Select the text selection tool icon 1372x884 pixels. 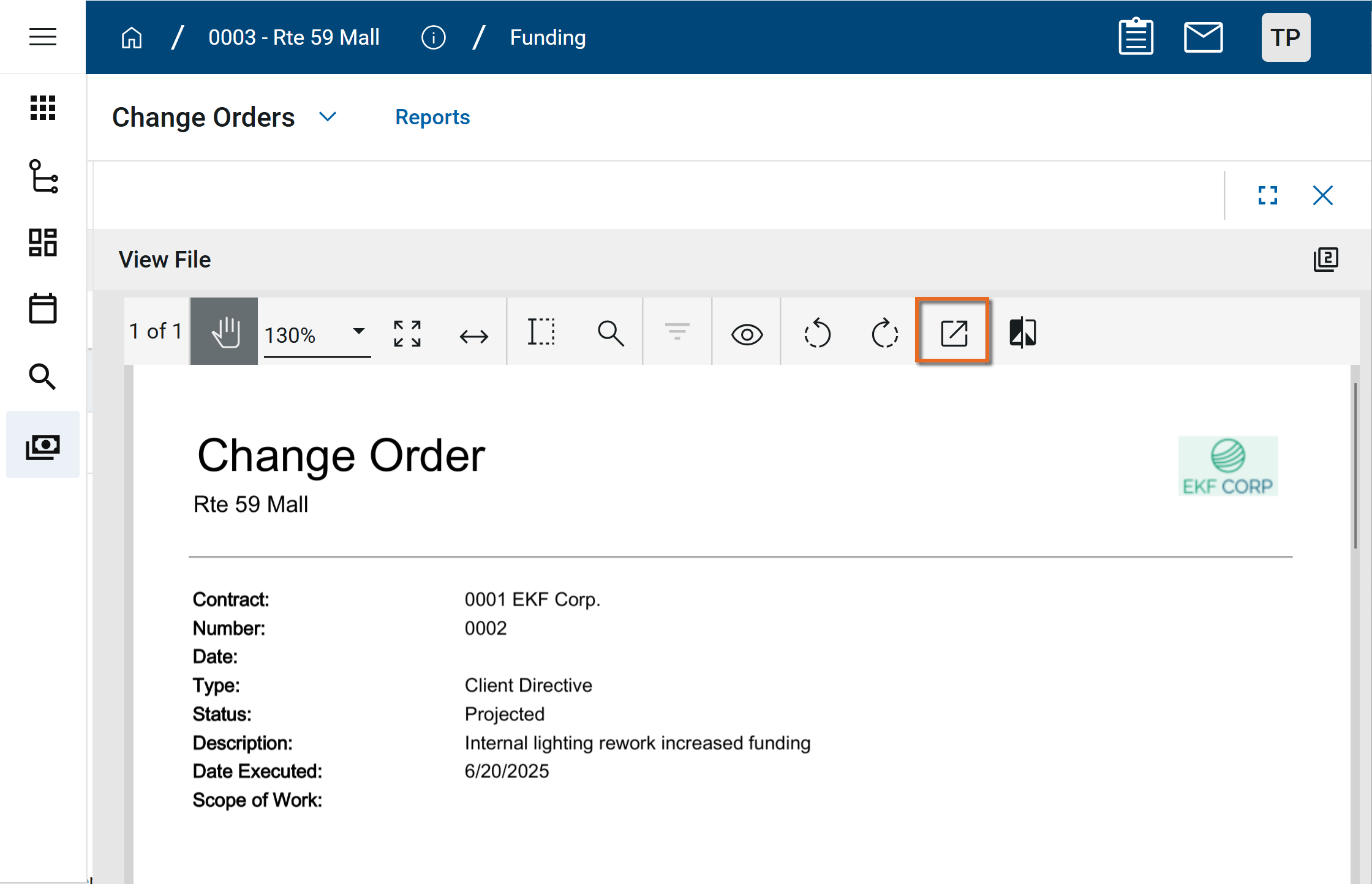click(x=541, y=332)
